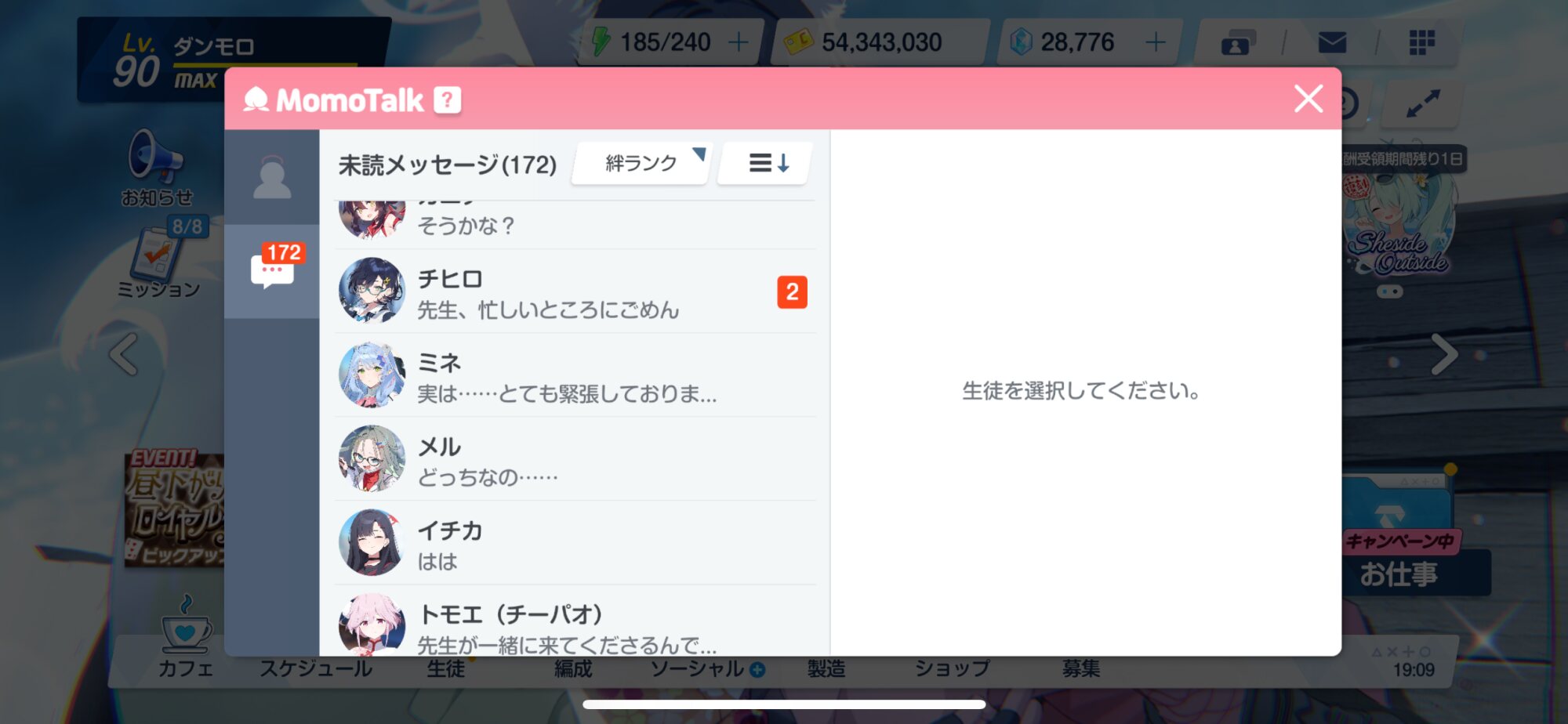The image size is (1568, 724).
Task: Go to previous lobby student arrow
Action: tap(124, 354)
